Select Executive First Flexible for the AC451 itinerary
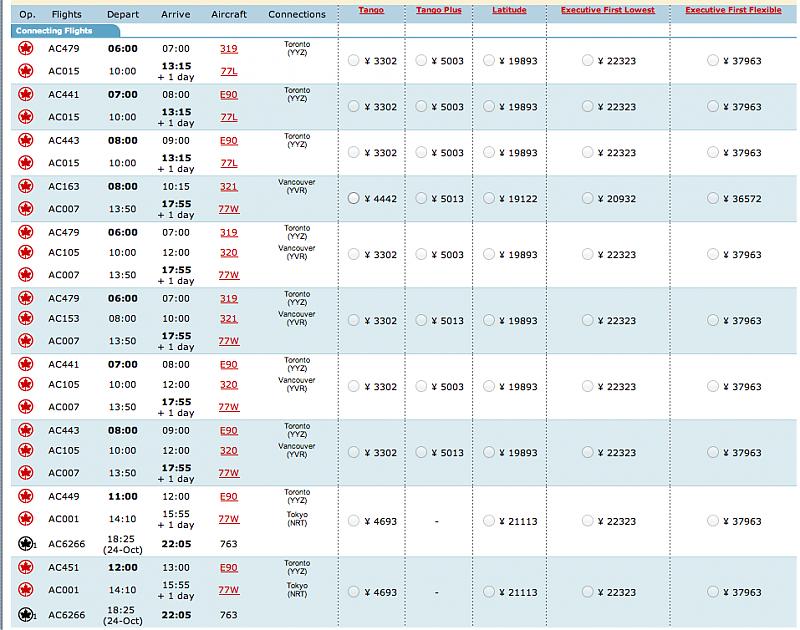The image size is (800, 630). [713, 592]
